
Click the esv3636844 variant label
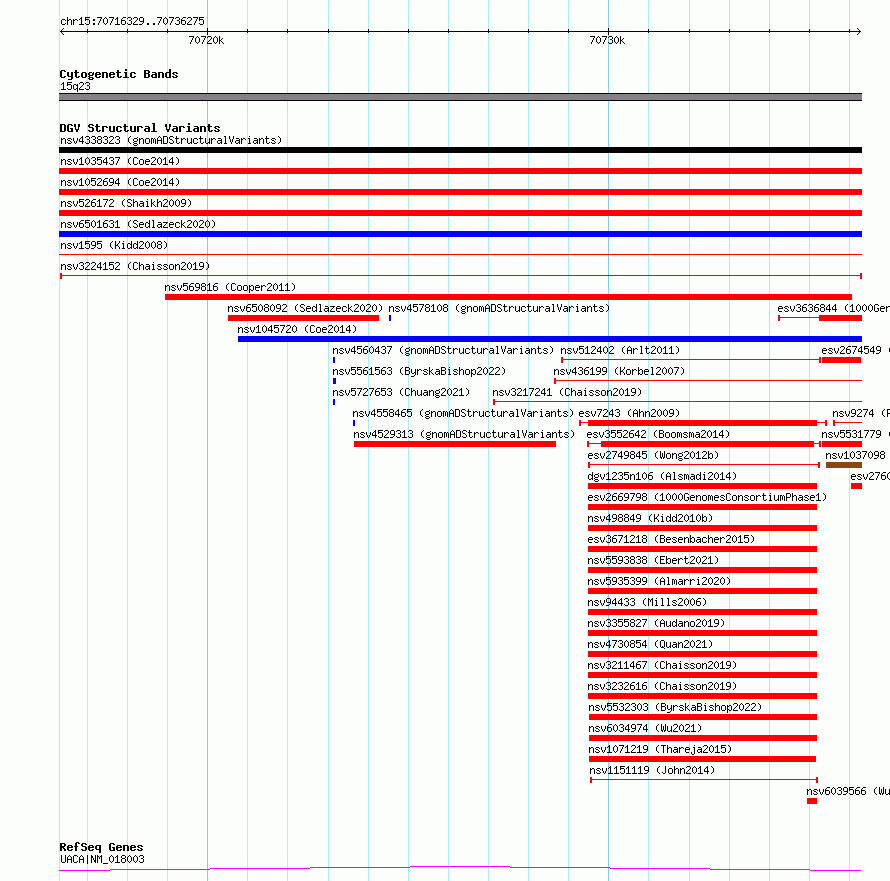833,308
